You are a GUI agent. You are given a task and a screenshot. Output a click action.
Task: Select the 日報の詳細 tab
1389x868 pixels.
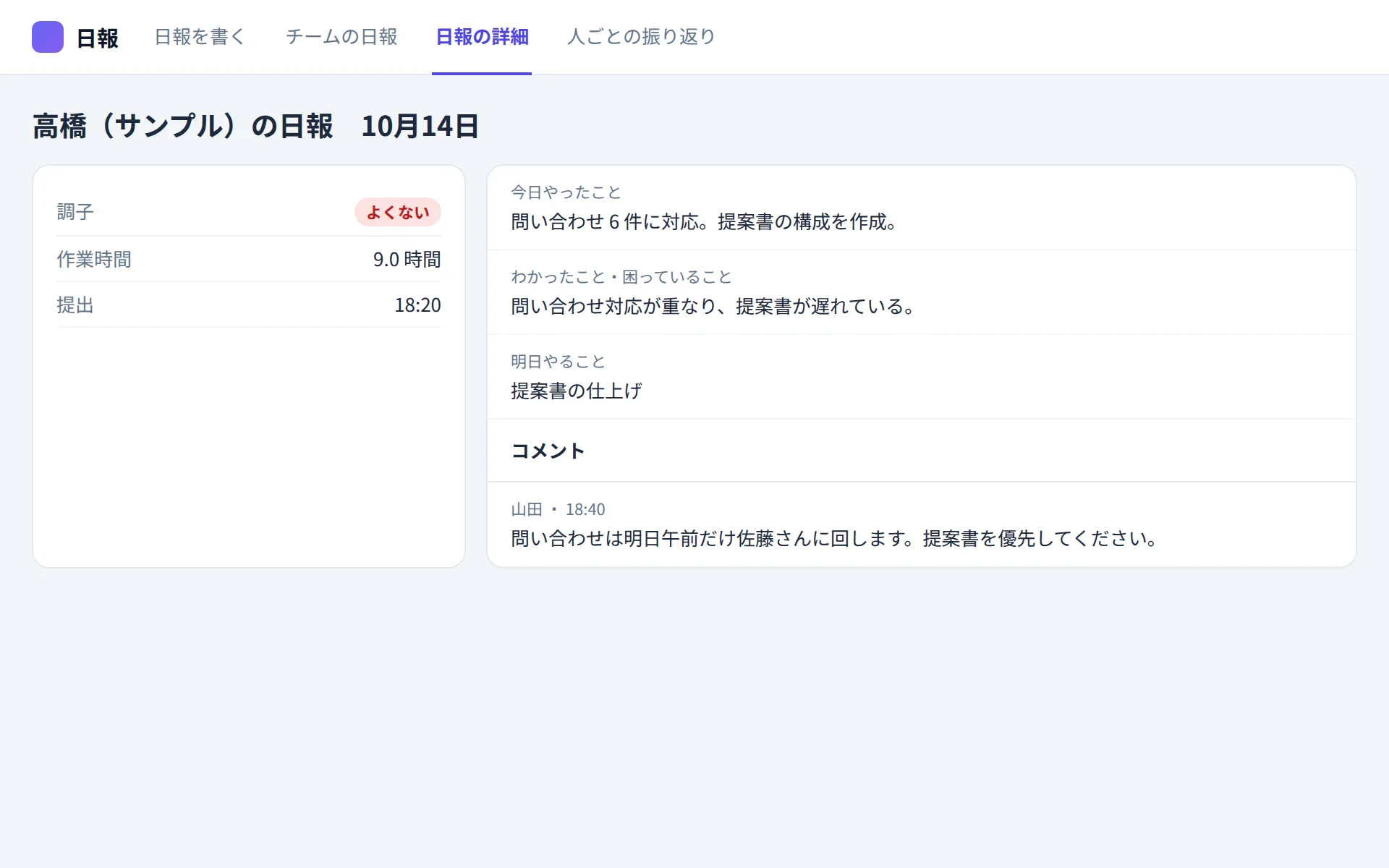point(482,37)
